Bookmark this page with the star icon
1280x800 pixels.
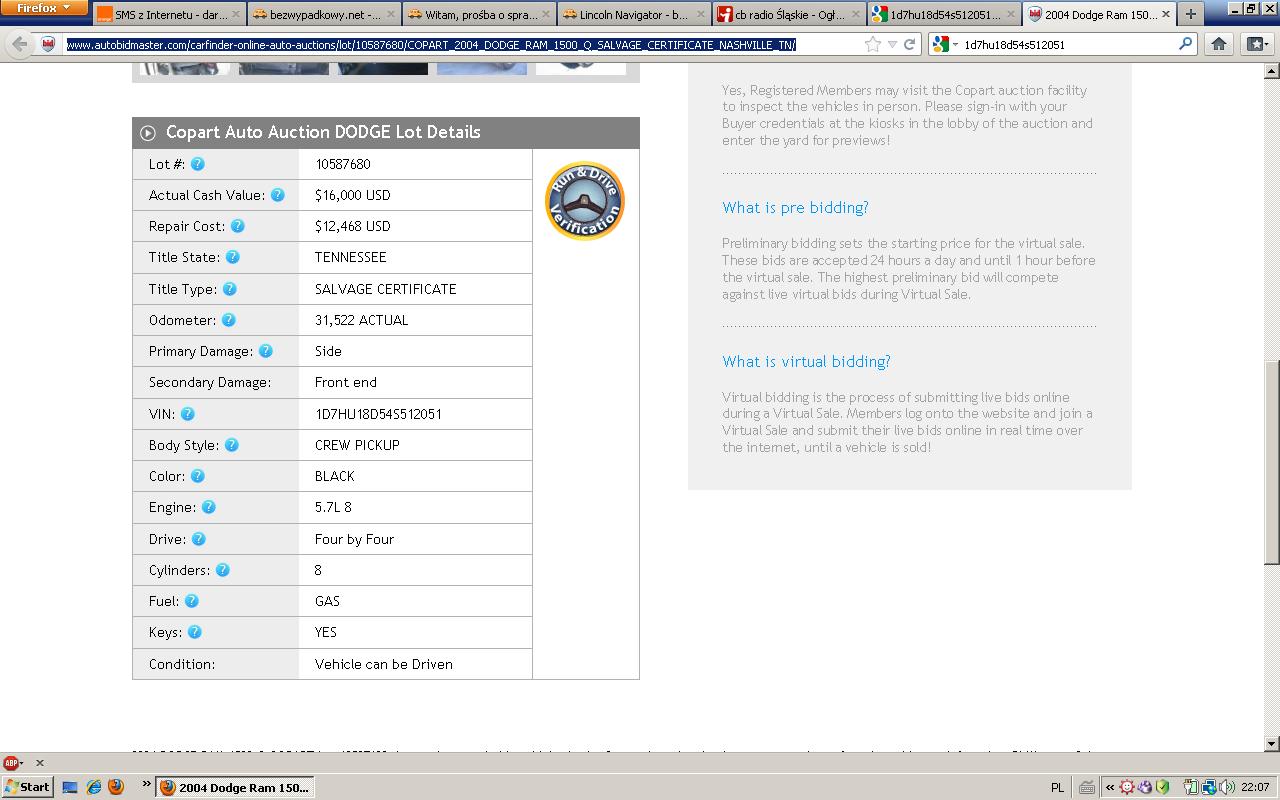pyautogui.click(x=873, y=45)
